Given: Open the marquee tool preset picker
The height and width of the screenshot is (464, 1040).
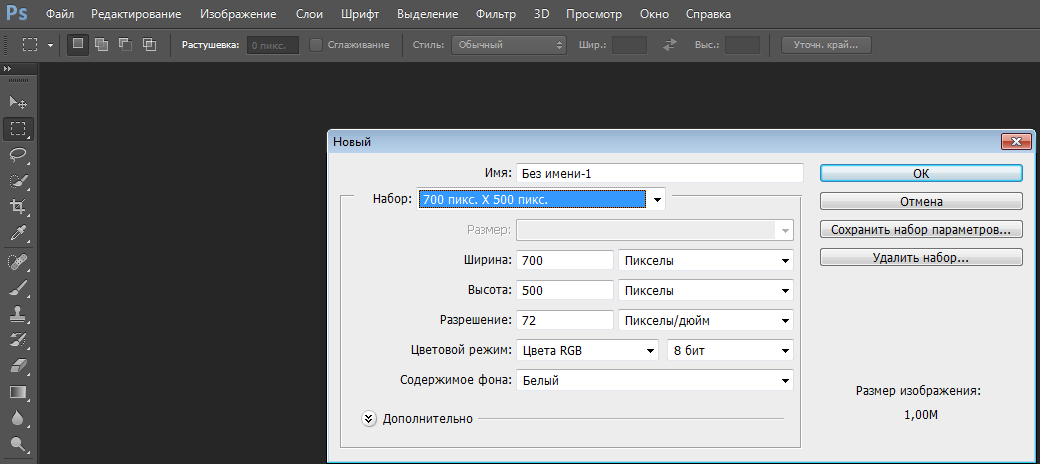Looking at the screenshot, I should click(x=50, y=45).
